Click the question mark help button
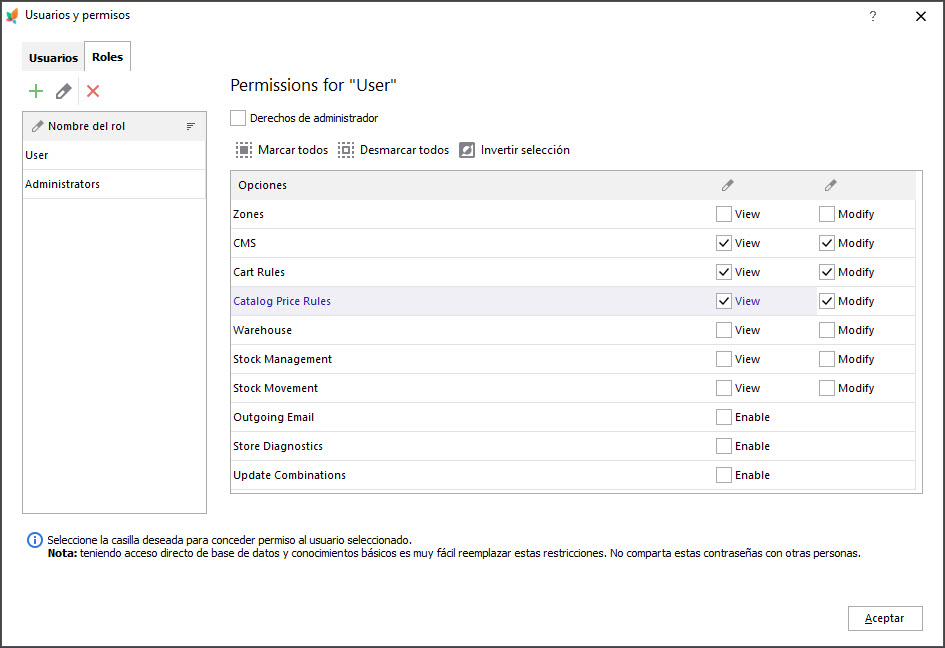 [x=873, y=16]
